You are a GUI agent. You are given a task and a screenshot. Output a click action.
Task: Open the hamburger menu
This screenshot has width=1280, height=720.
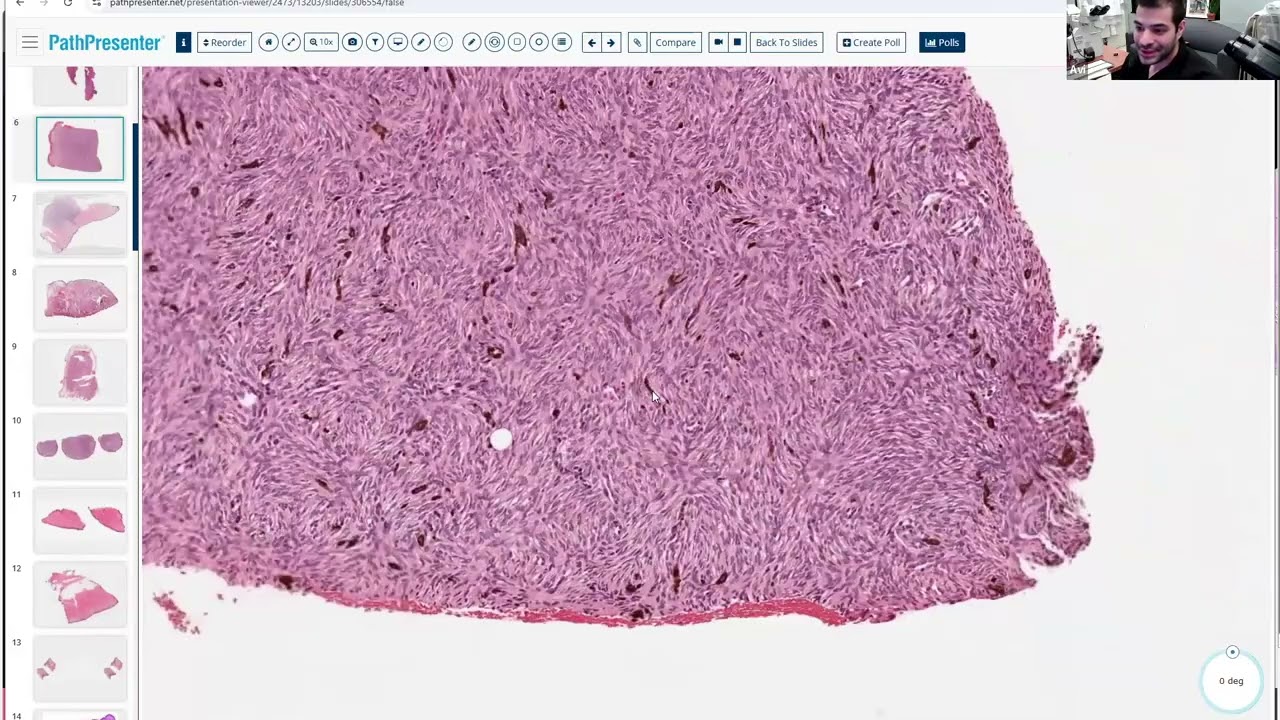click(30, 42)
